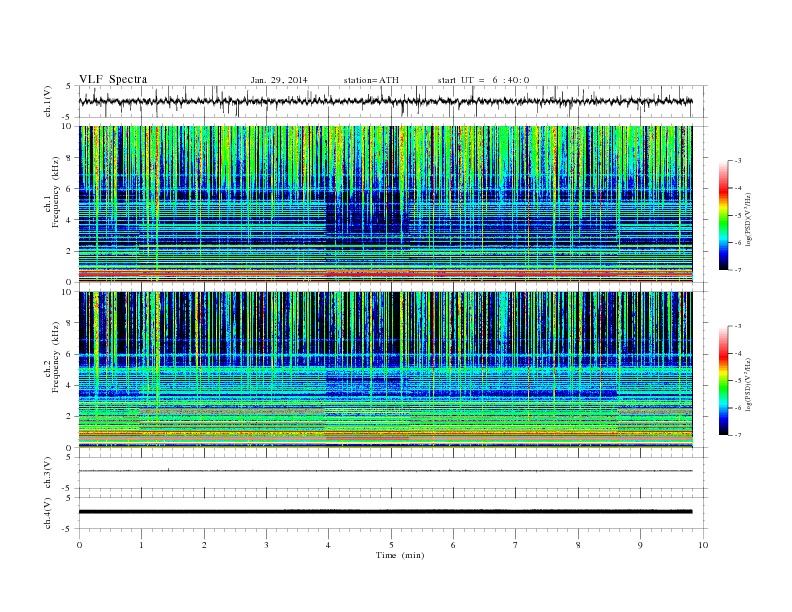
Task: Click the ch.1 spectrogram color scale bar
Action: 723,215
